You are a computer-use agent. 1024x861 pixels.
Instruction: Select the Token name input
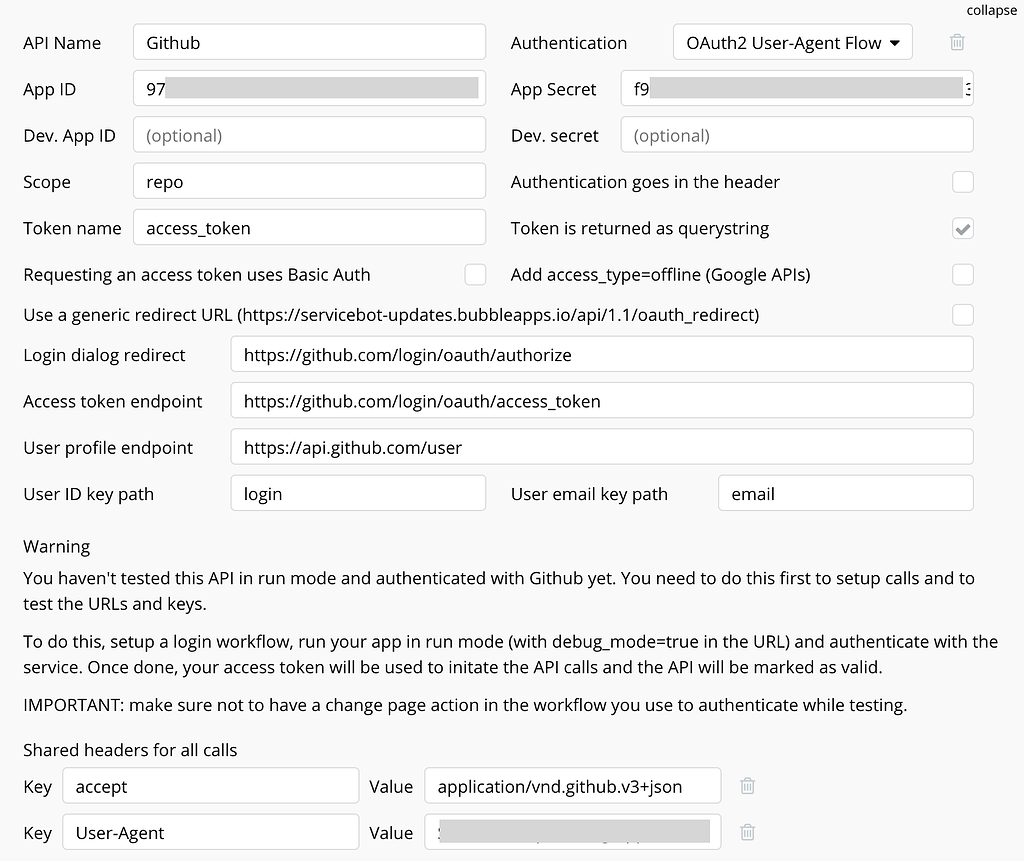pyautogui.click(x=309, y=227)
